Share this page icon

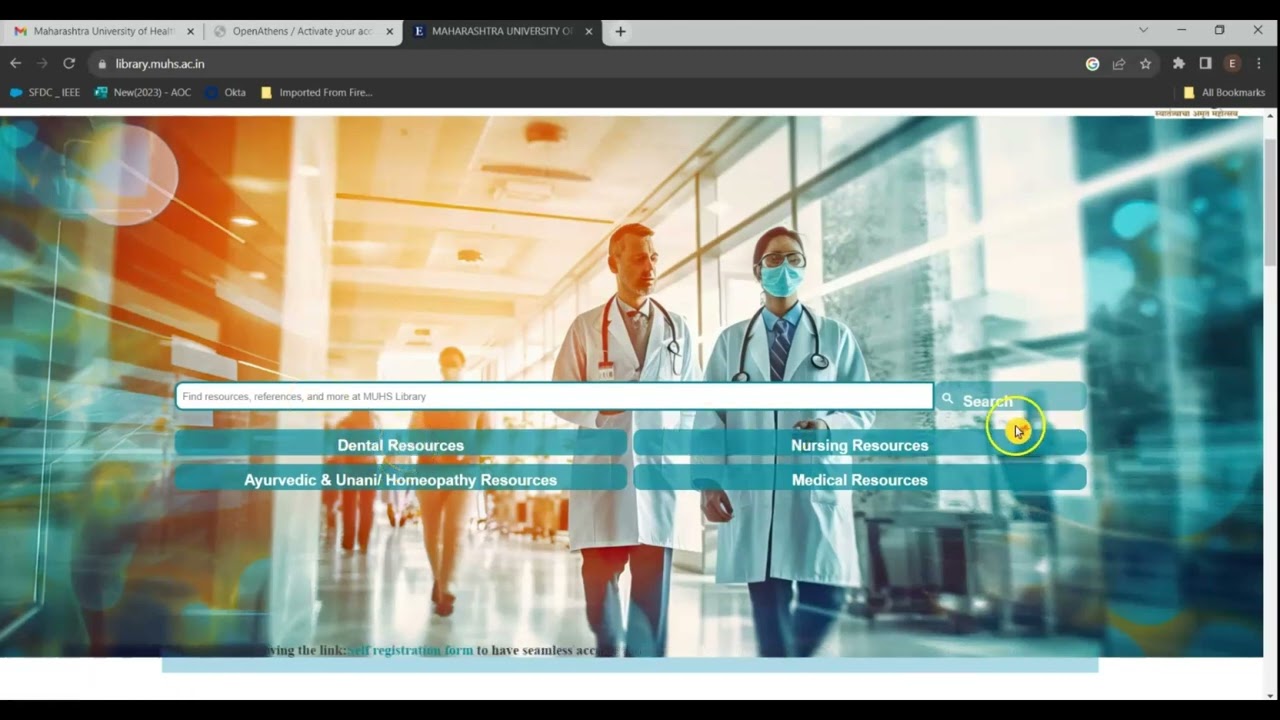[x=1119, y=64]
